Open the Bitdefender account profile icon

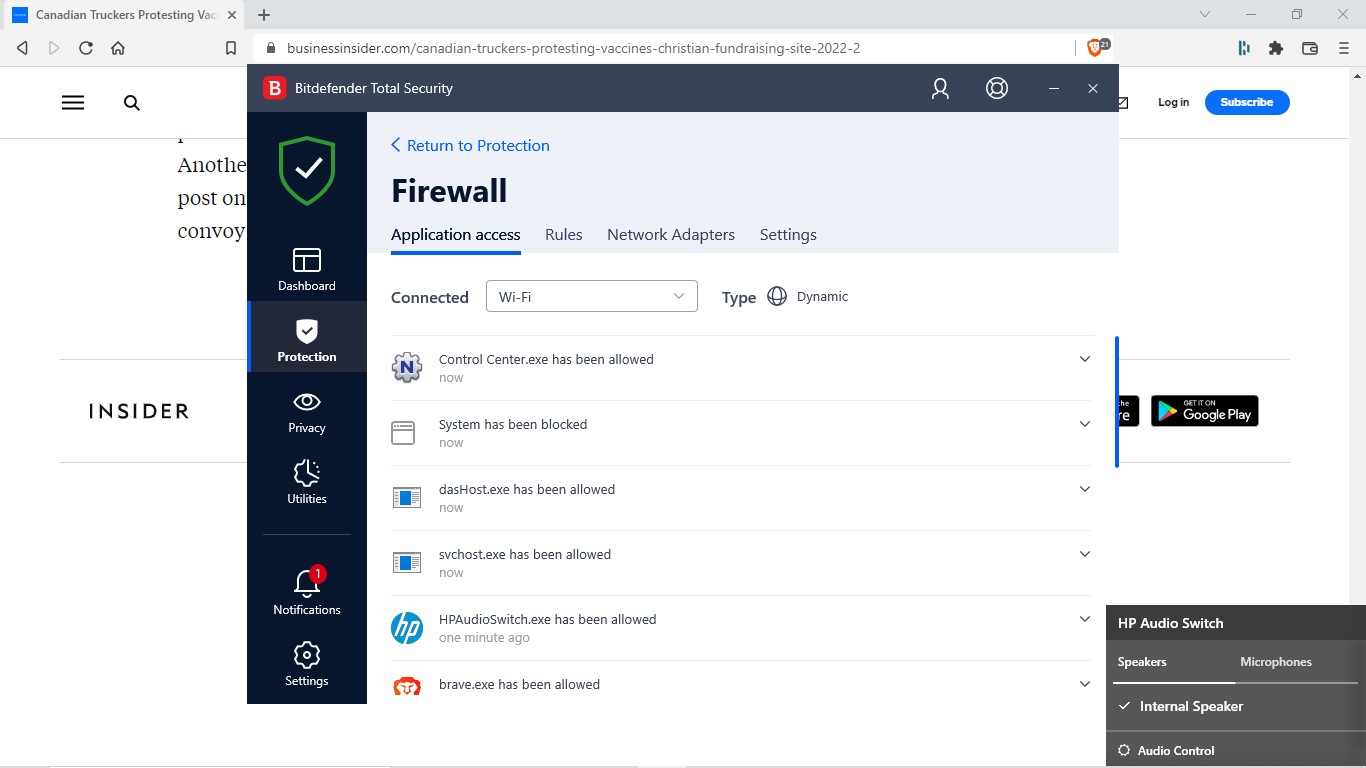939,88
